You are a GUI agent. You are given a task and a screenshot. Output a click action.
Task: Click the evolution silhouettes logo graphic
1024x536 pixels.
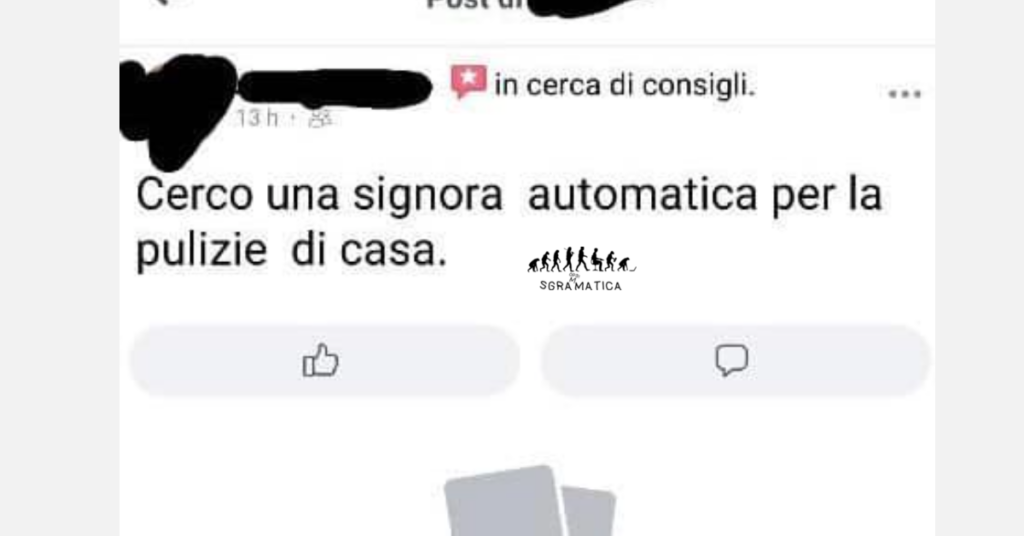[x=581, y=259]
